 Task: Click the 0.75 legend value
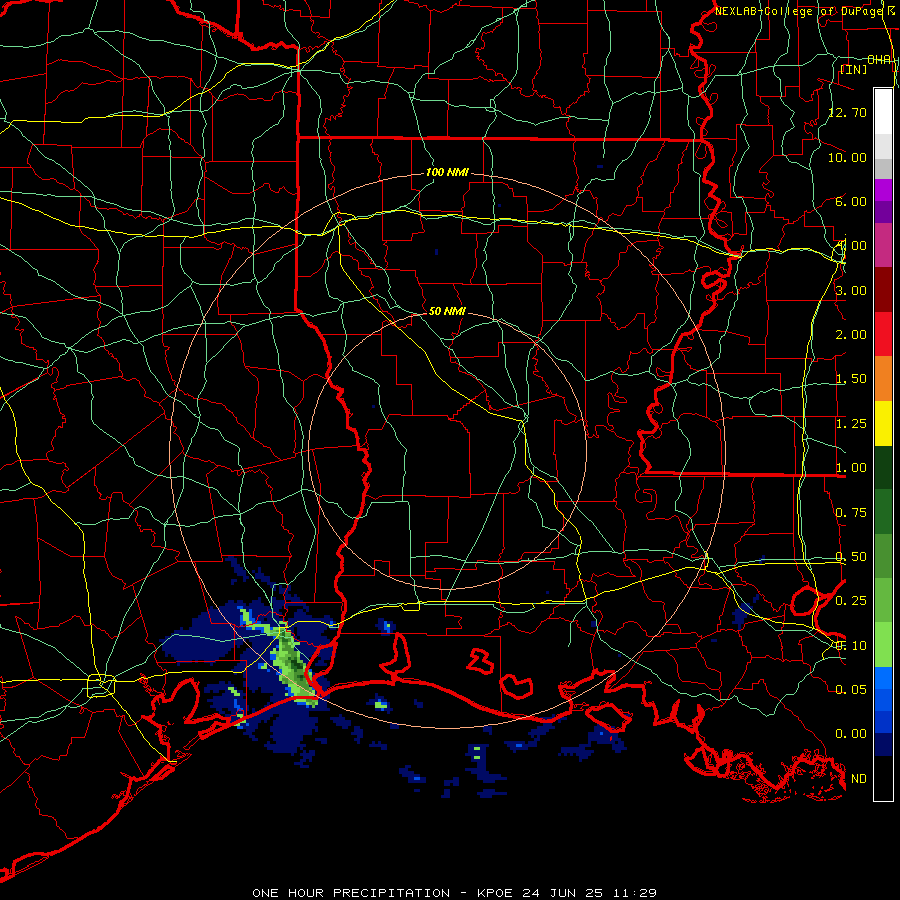(x=851, y=513)
